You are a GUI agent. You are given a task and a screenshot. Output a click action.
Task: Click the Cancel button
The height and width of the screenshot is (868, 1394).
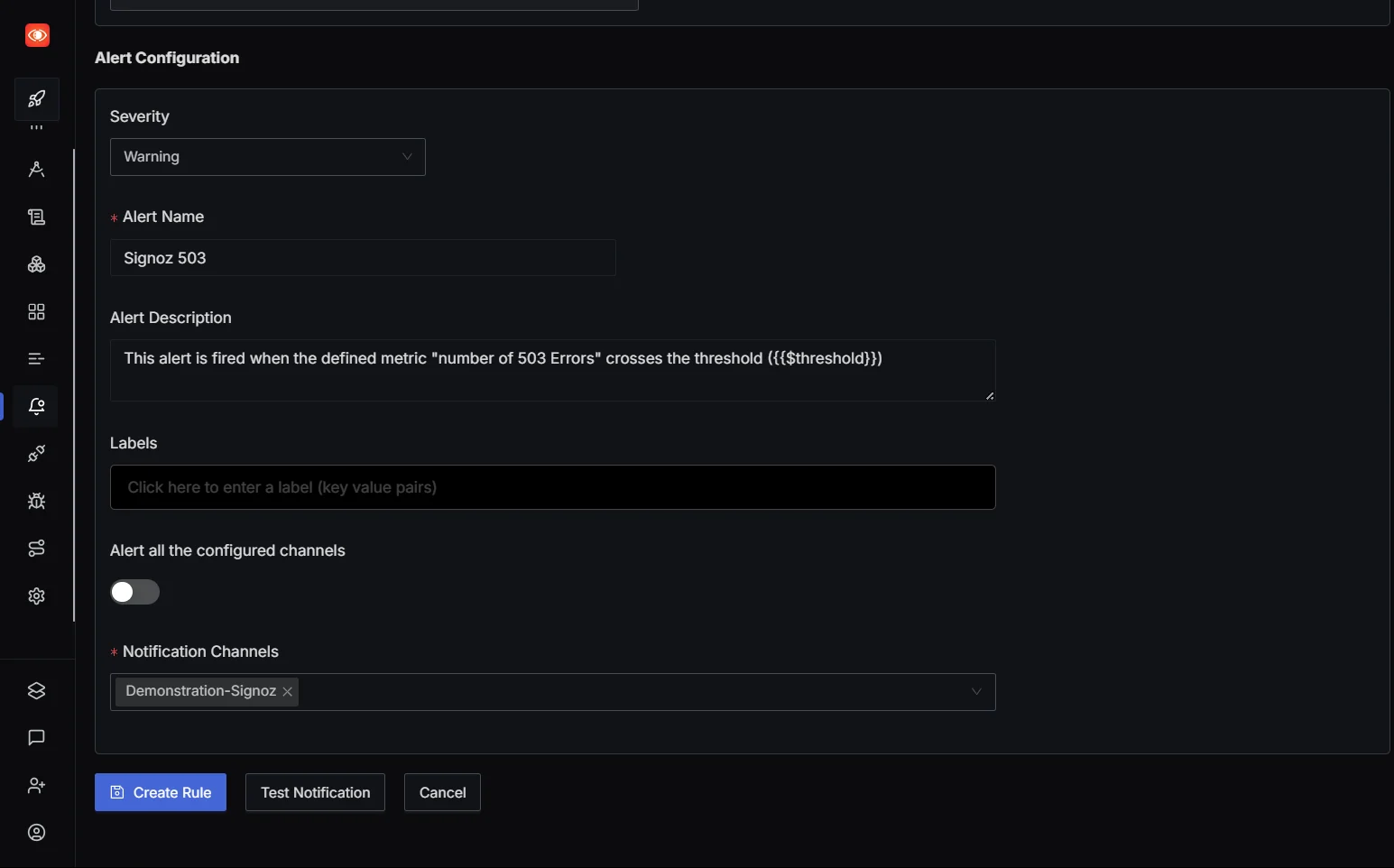point(442,792)
